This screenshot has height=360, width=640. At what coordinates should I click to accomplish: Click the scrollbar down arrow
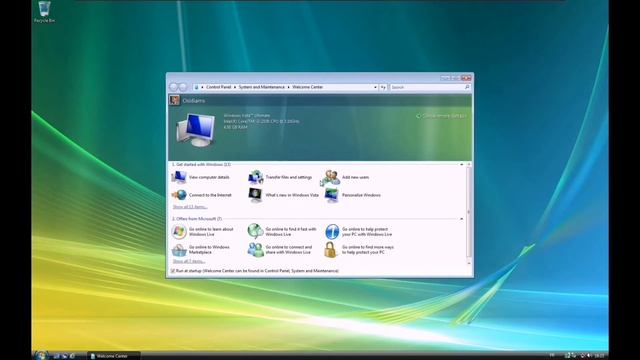[469, 263]
